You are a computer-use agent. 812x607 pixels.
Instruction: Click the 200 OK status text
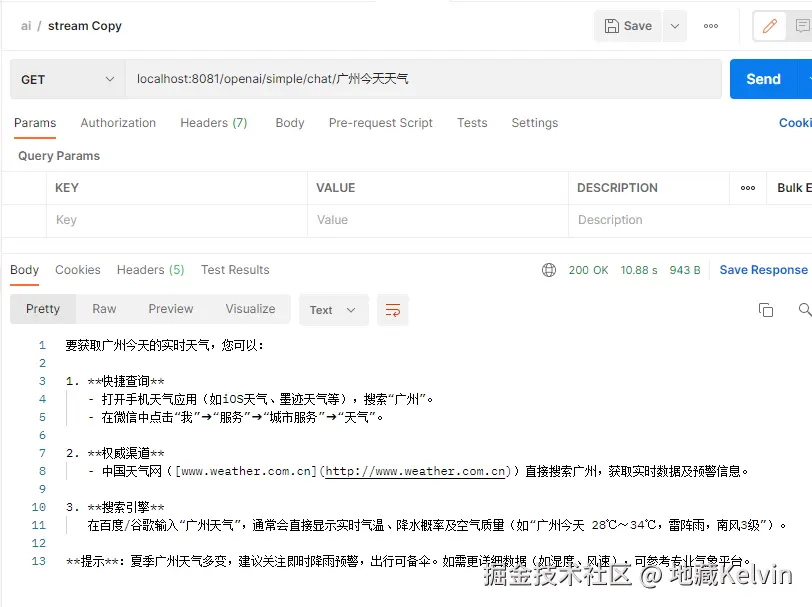(588, 270)
